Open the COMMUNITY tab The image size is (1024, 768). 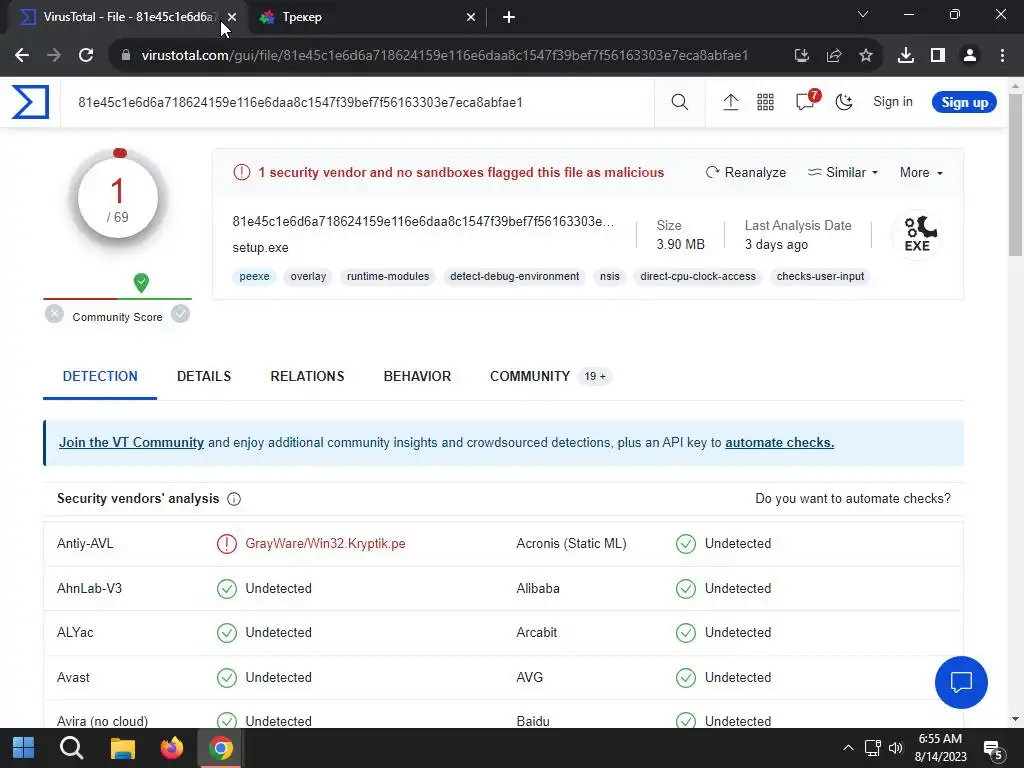pos(550,376)
